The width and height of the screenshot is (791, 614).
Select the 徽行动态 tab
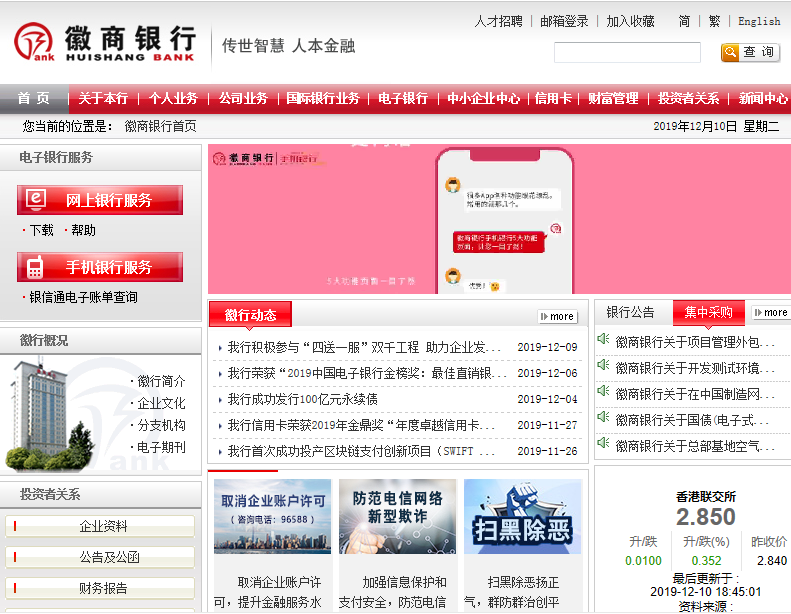point(250,315)
